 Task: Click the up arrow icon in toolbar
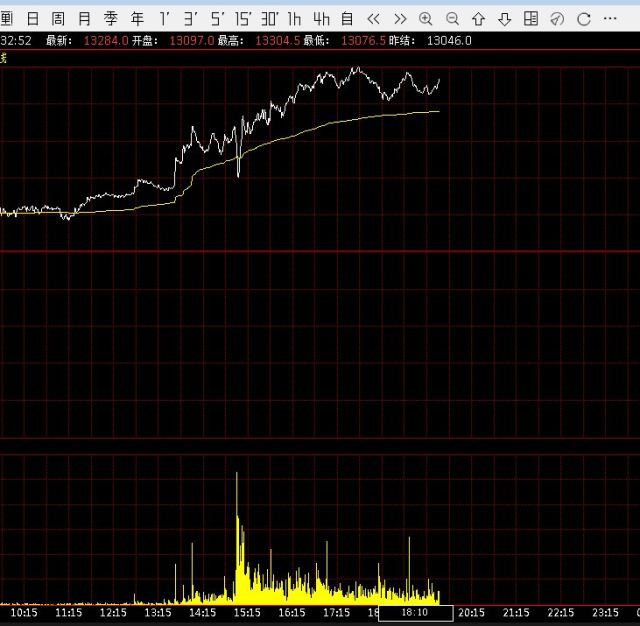[478, 19]
